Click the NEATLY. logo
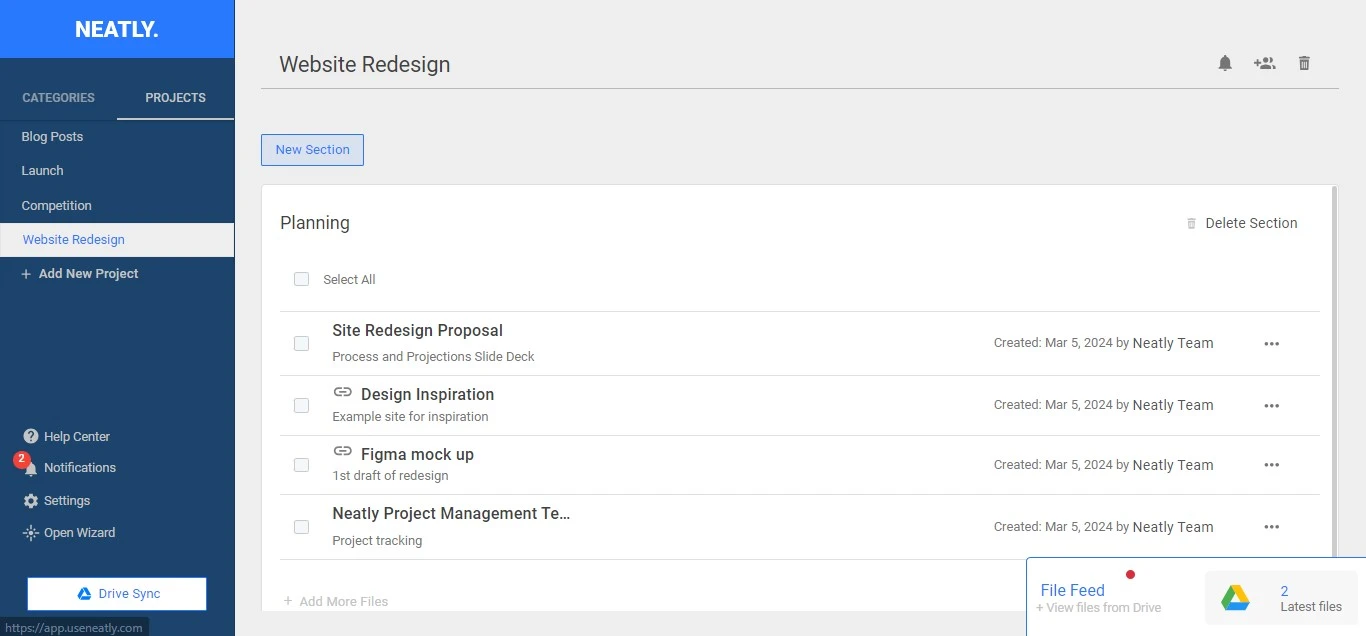 point(117,30)
